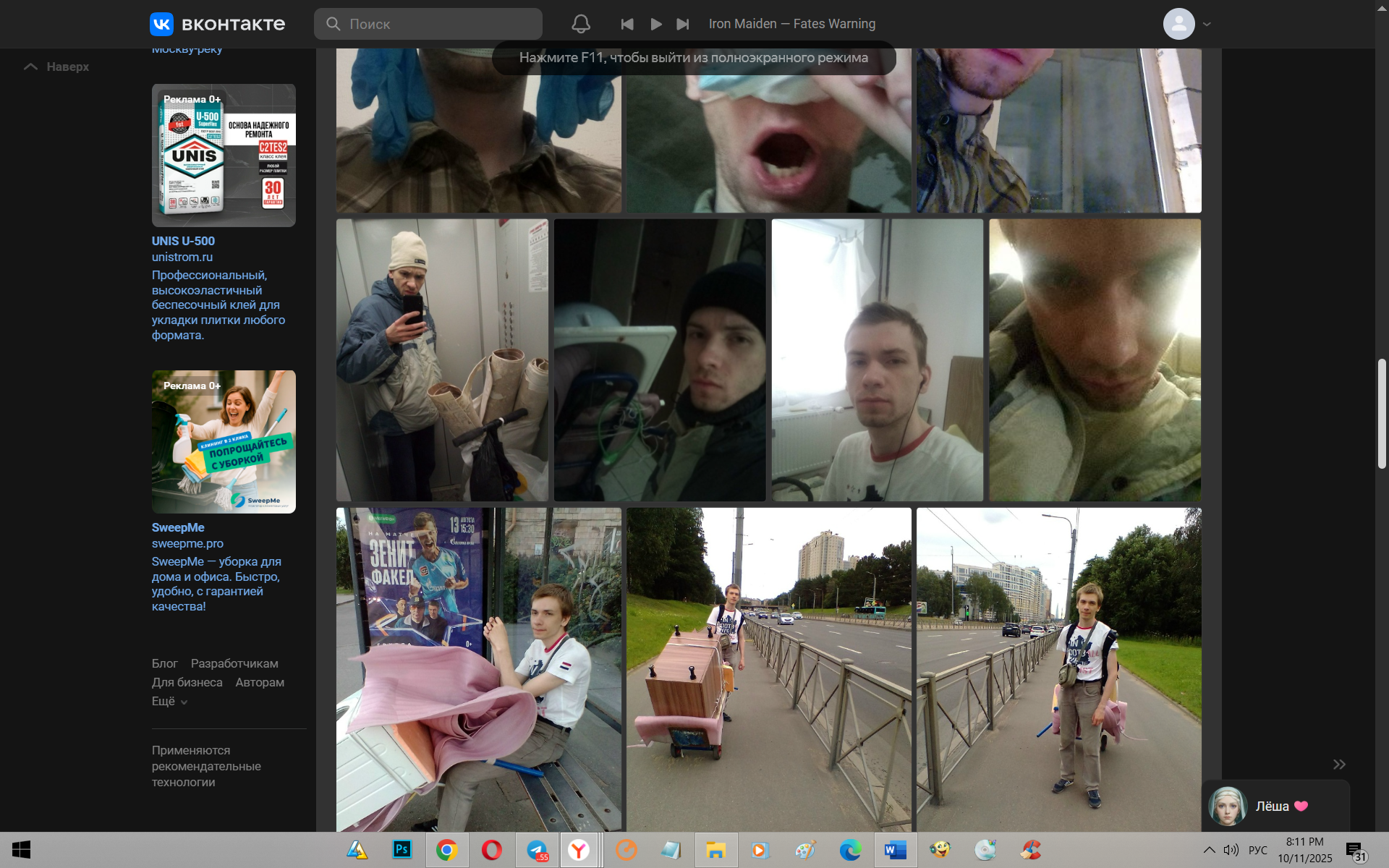Go back up with Наверх
The image size is (1389, 868).
(x=58, y=67)
